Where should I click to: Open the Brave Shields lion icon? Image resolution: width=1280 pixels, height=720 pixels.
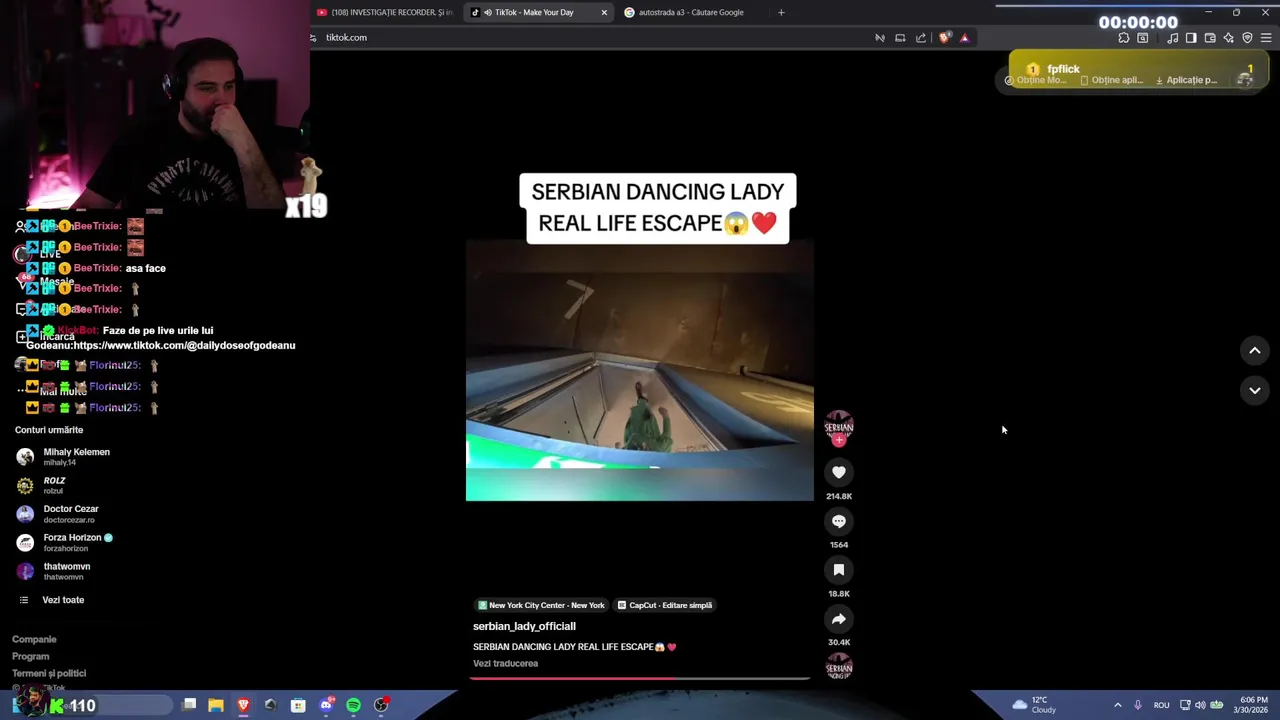[944, 38]
